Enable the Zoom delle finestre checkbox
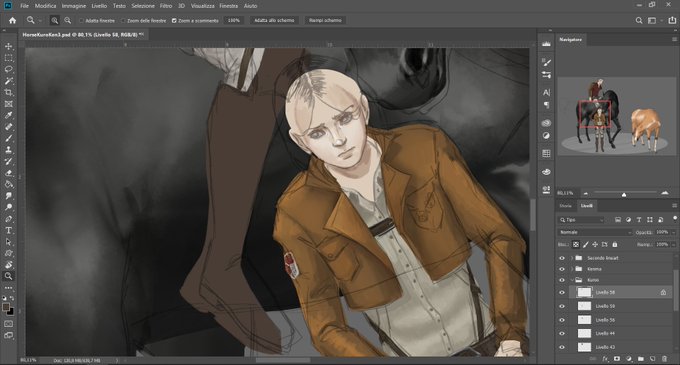680x365 pixels. pos(123,20)
